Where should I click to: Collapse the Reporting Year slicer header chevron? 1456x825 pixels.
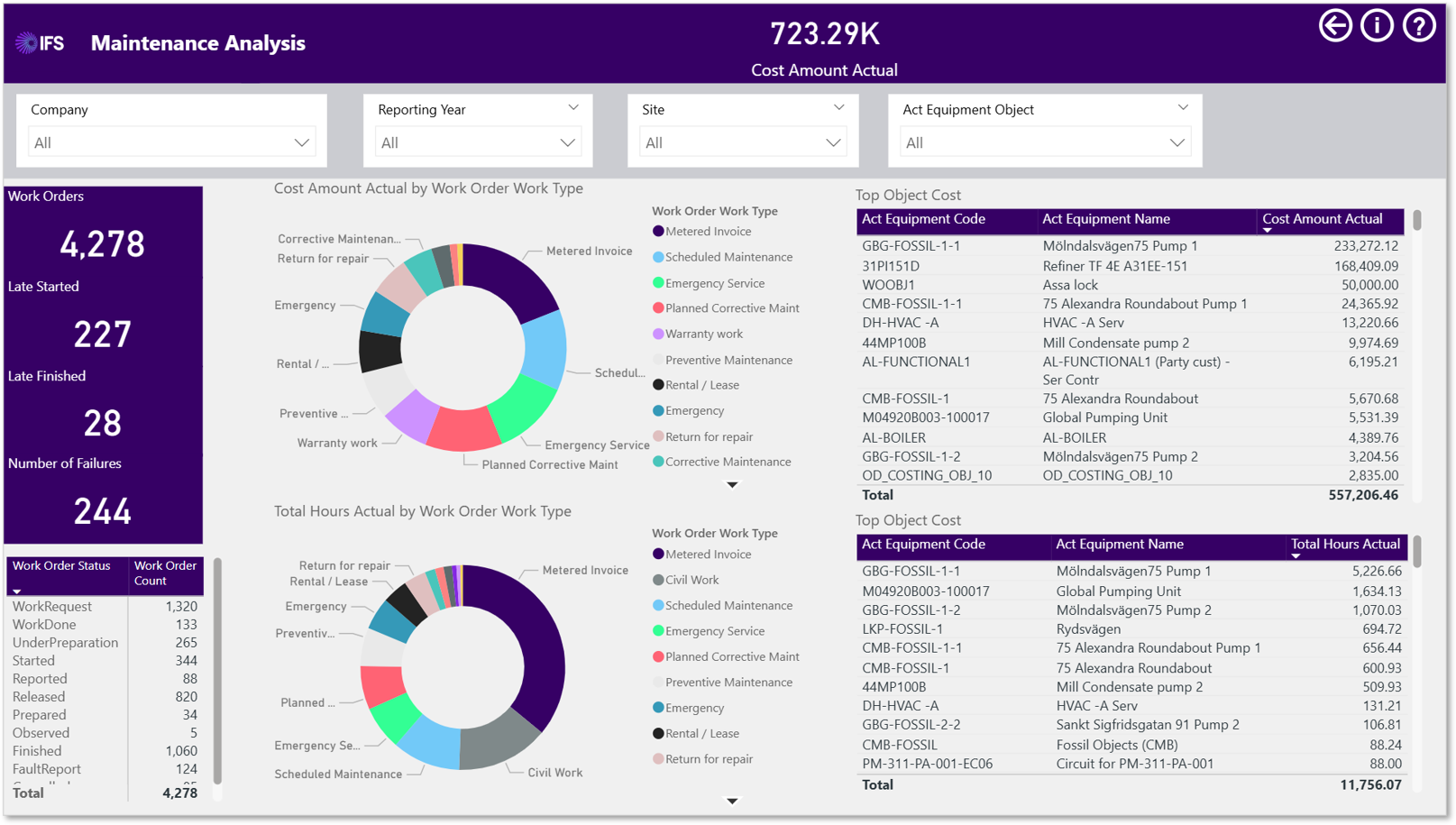coord(573,107)
